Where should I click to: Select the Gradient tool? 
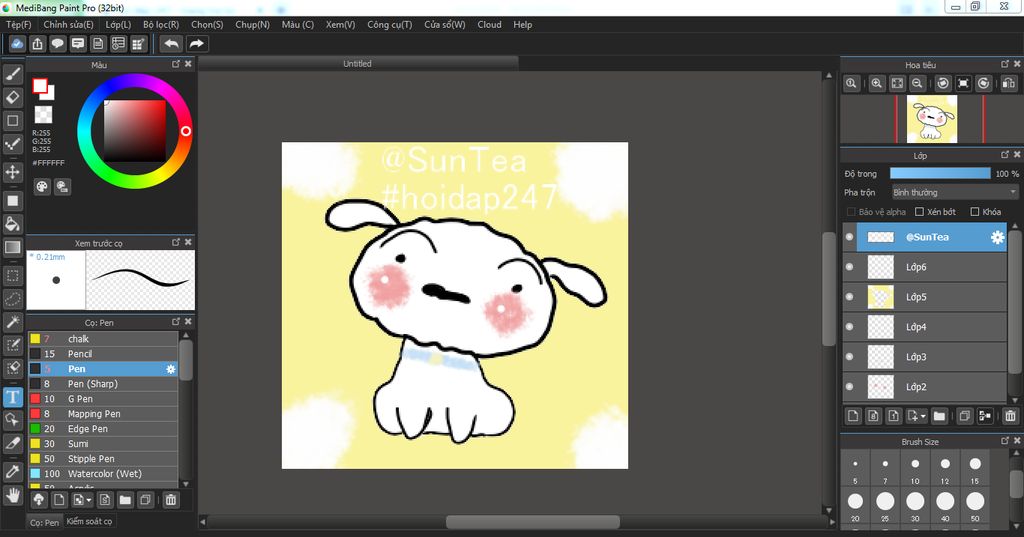tap(12, 248)
